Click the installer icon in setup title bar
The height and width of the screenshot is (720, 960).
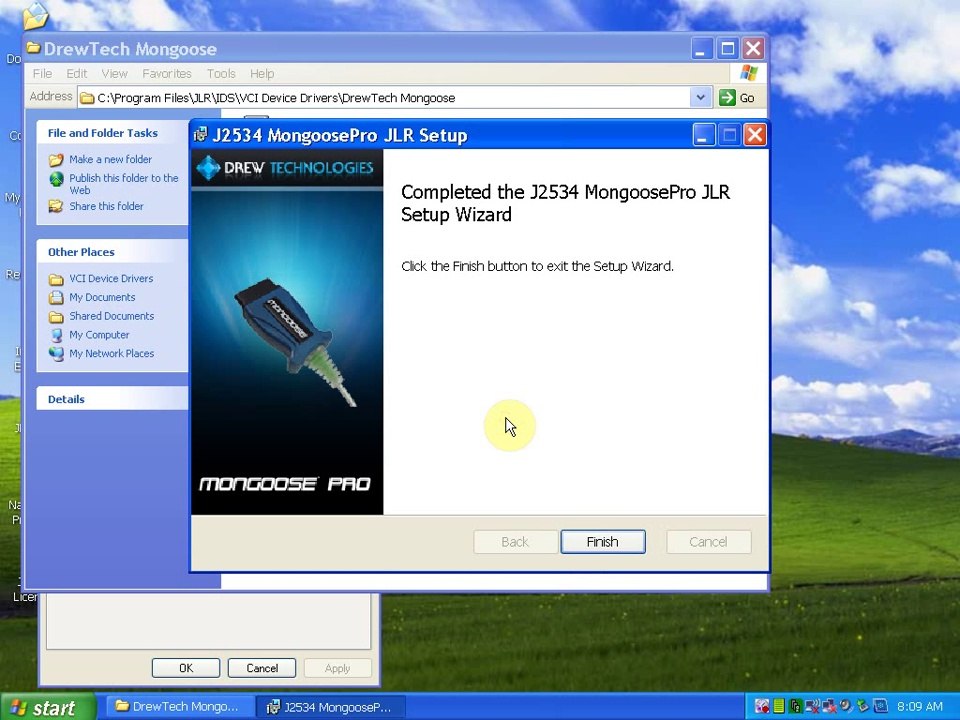[201, 135]
